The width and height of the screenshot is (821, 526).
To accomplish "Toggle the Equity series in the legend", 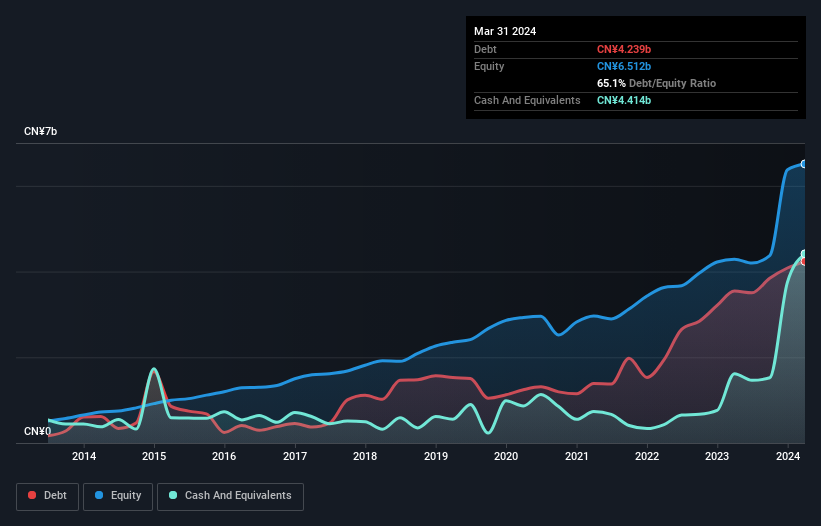I will pyautogui.click(x=118, y=495).
